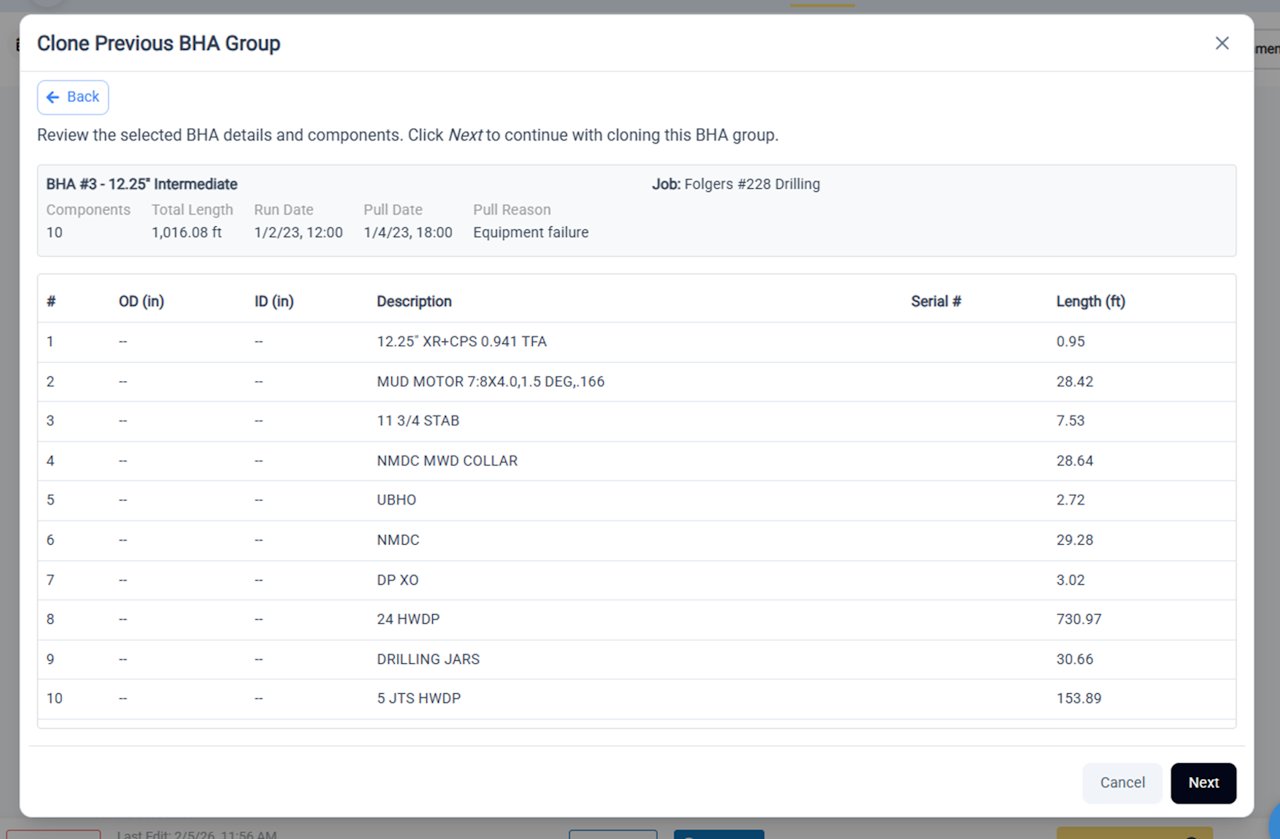Click length value 29.28
Image resolution: width=1280 pixels, height=839 pixels.
(1075, 540)
